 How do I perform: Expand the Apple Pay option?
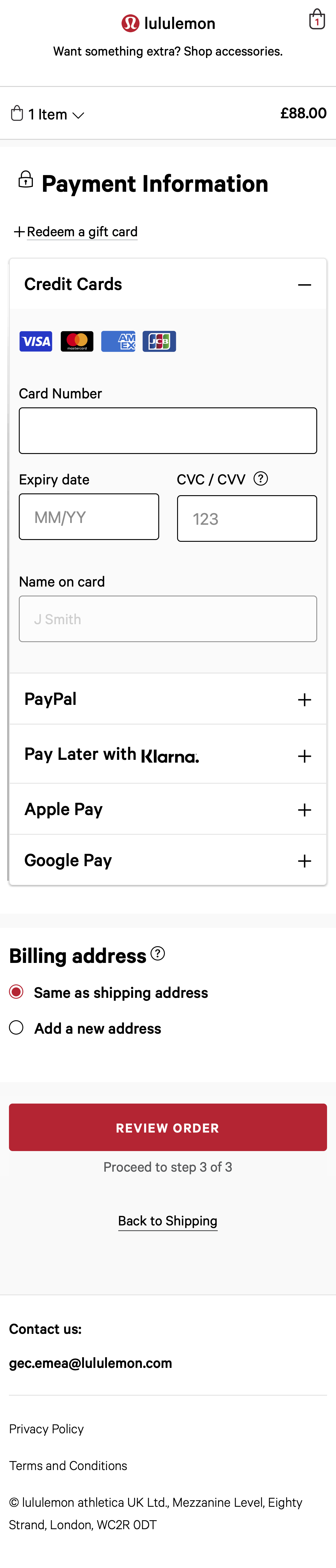coord(304,810)
